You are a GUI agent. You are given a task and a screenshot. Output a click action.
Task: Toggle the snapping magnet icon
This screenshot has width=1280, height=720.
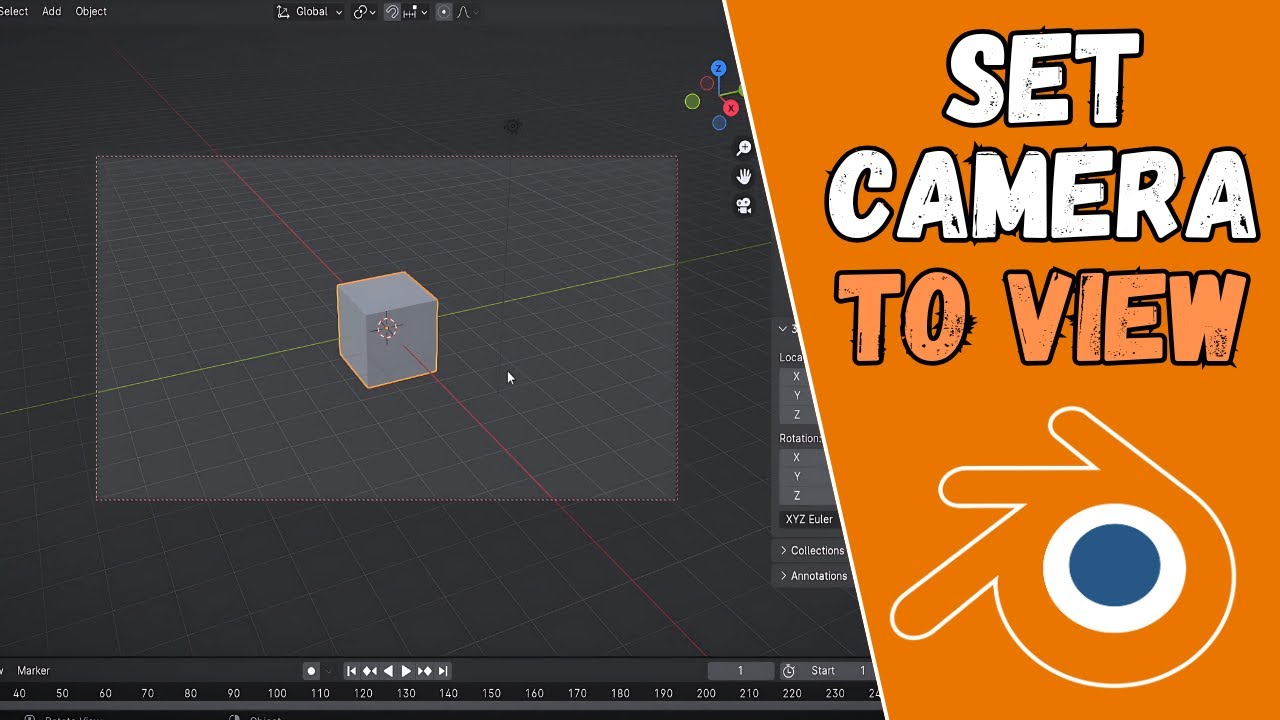[393, 12]
